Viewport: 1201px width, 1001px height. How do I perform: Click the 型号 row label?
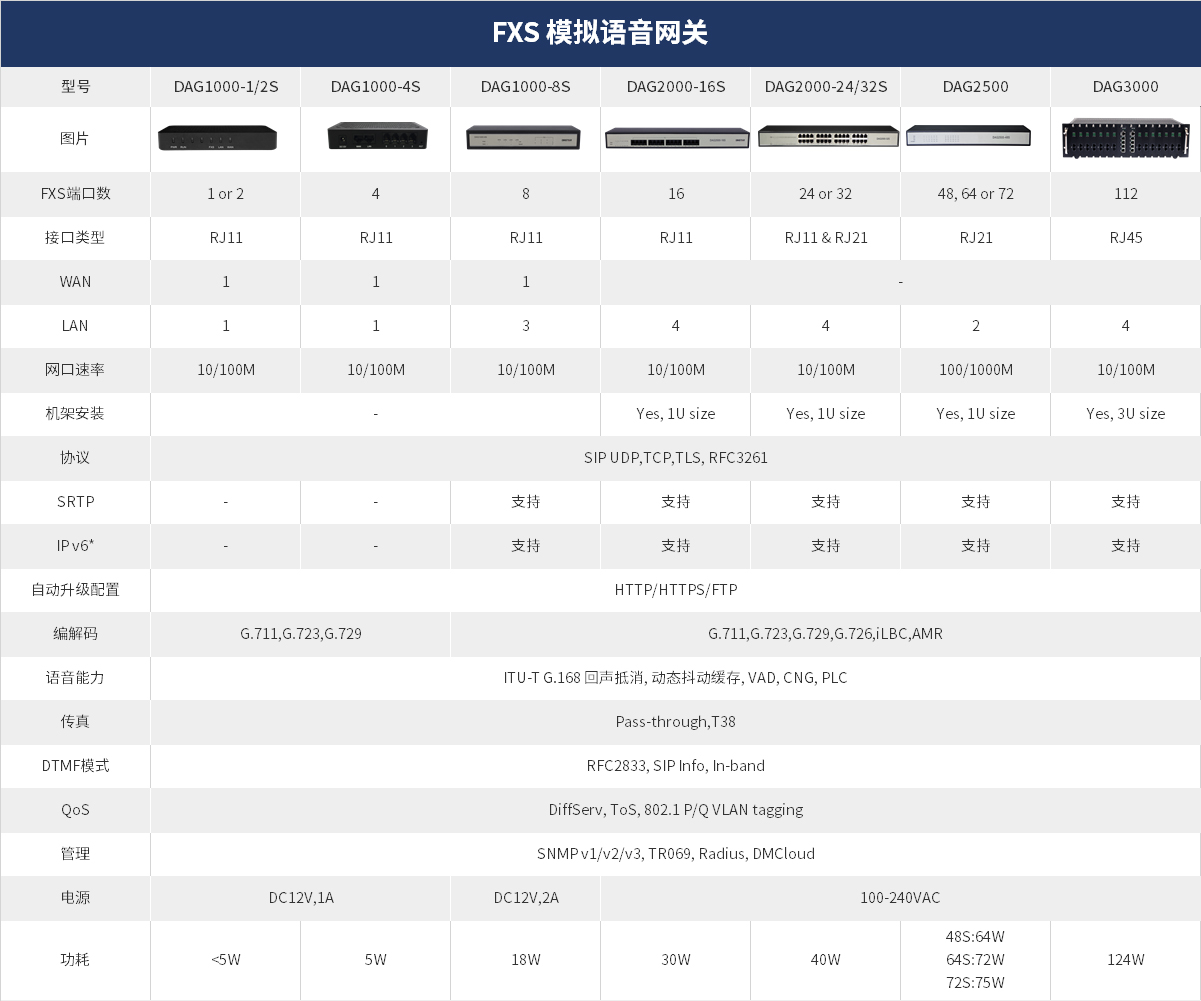tap(75, 87)
